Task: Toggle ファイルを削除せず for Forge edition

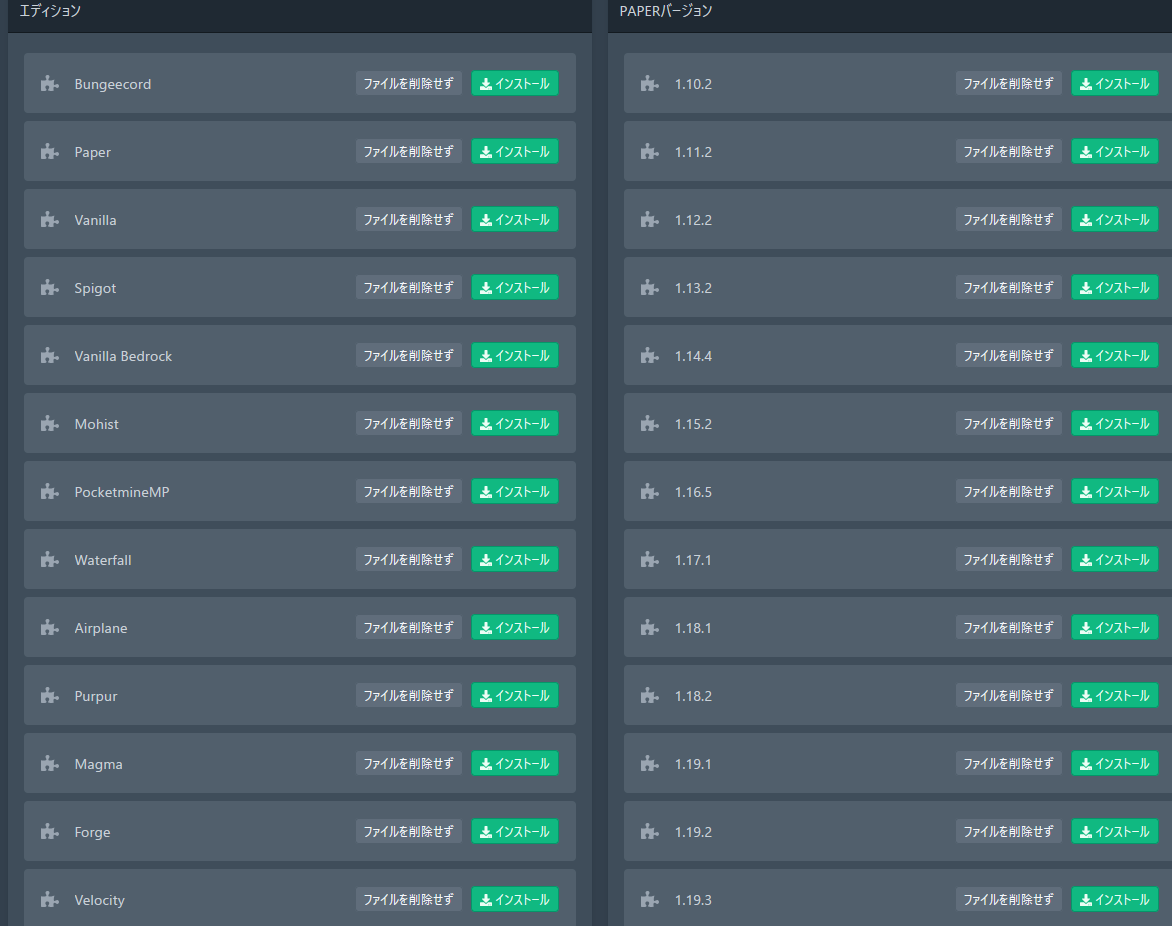Action: click(408, 832)
